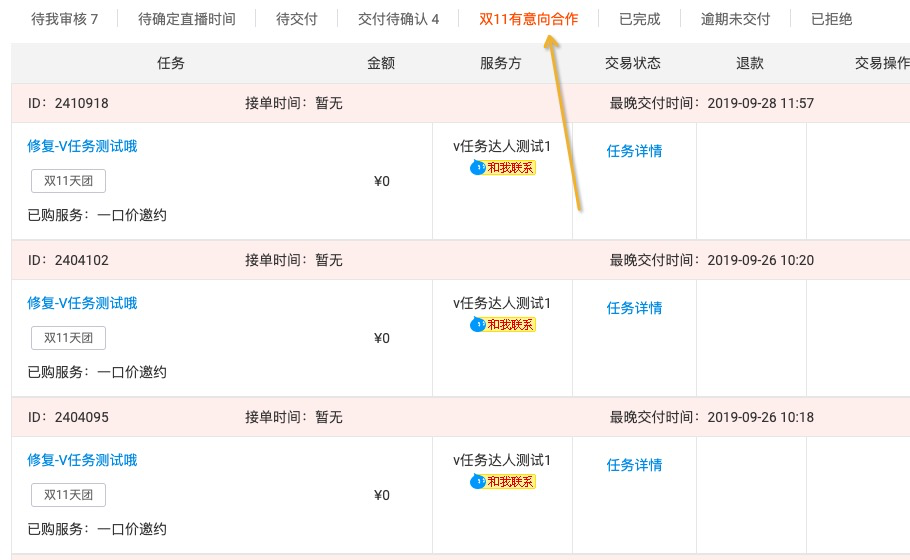Open the 逾期未交付 tab
The width and height of the screenshot is (910, 560).
coord(735,19)
